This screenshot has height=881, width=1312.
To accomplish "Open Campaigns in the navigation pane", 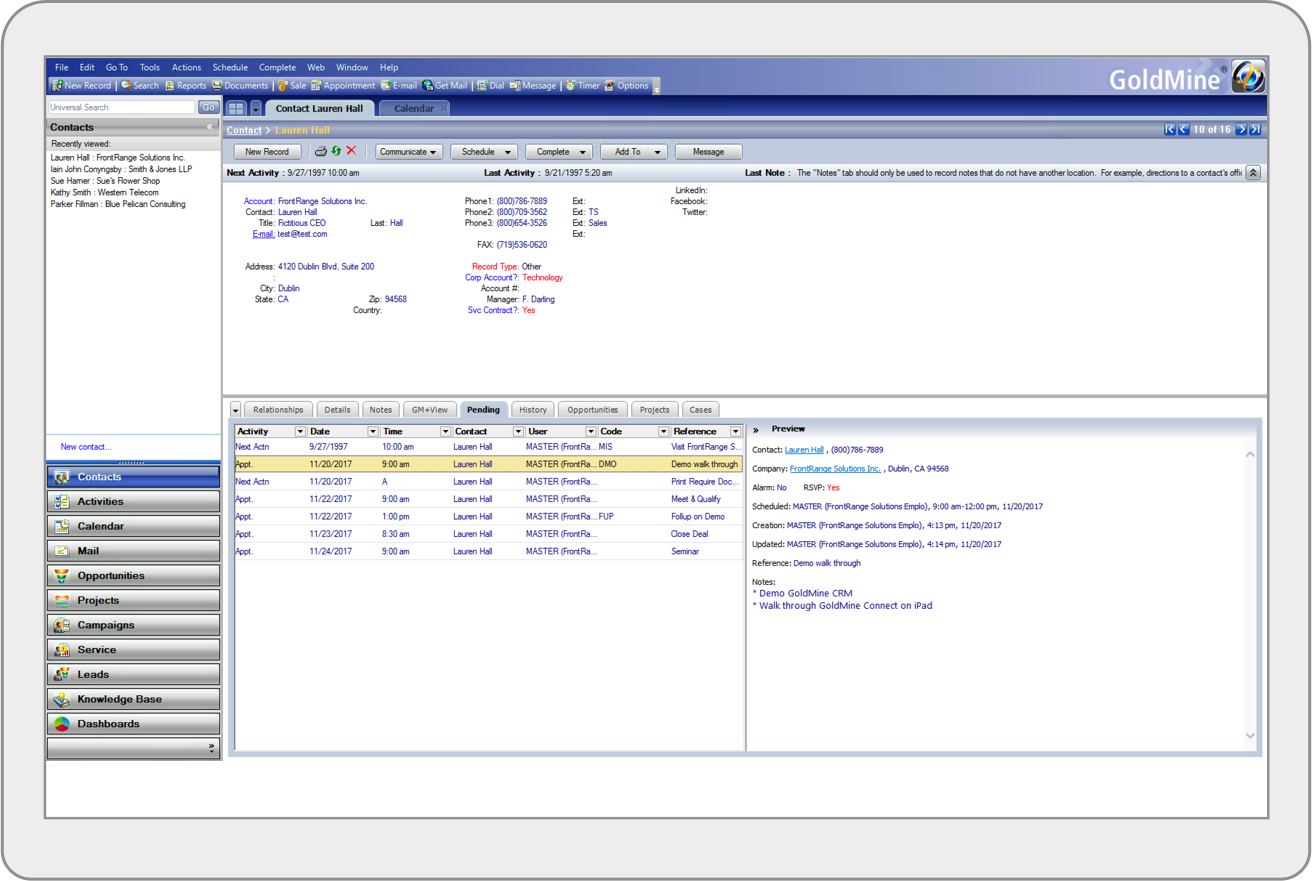I will point(133,625).
